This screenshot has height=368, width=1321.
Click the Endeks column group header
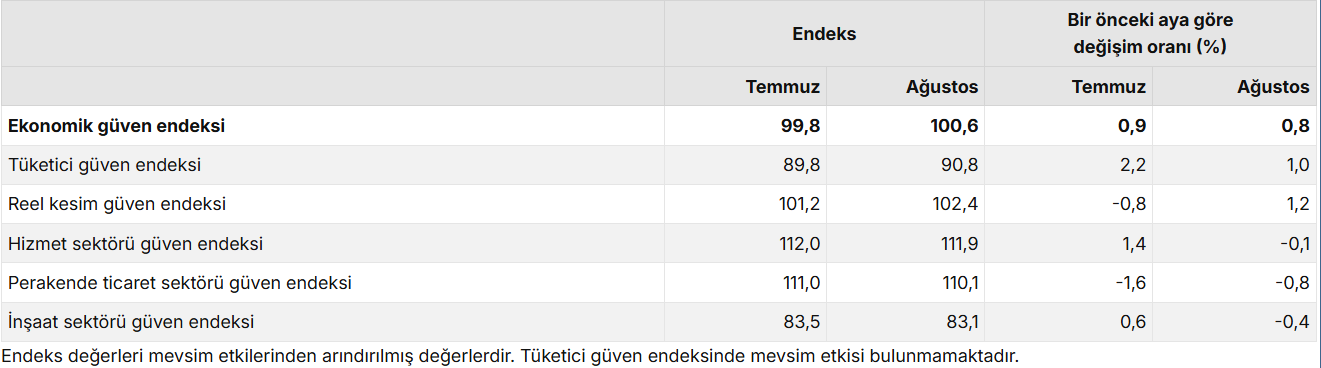pos(824,34)
